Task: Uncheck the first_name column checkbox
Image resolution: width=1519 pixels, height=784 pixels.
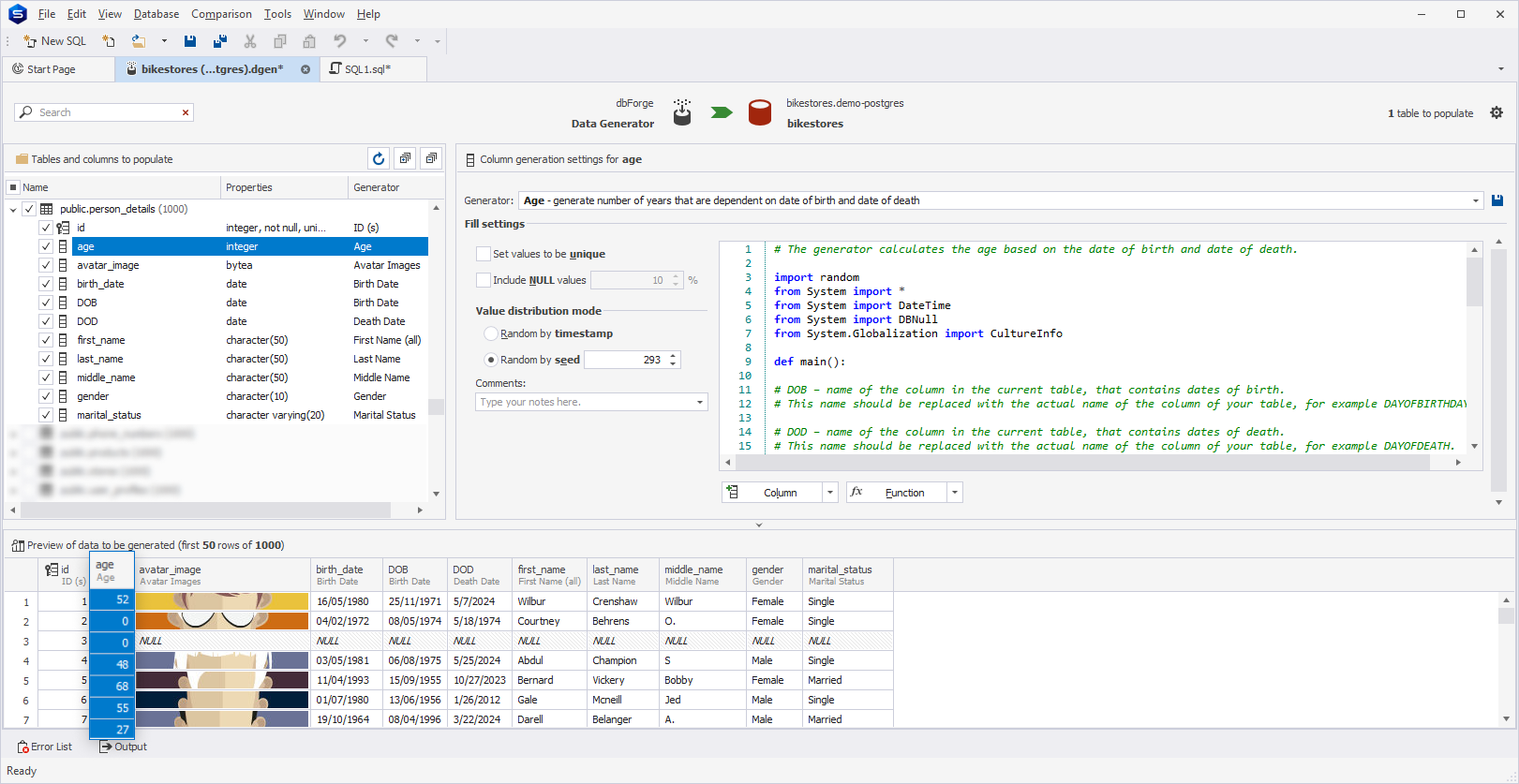Action: tap(45, 340)
